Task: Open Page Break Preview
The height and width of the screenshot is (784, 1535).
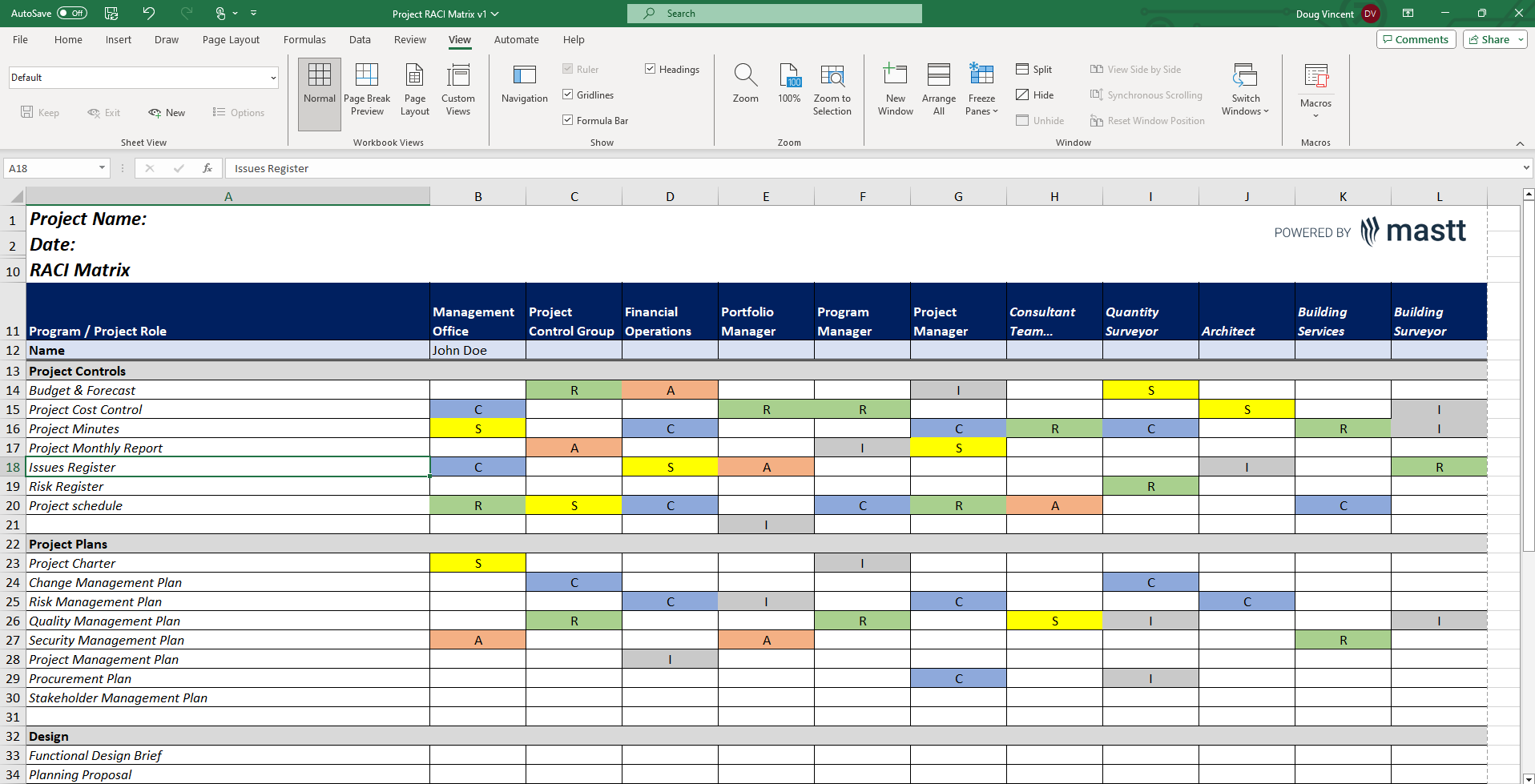Action: click(367, 88)
